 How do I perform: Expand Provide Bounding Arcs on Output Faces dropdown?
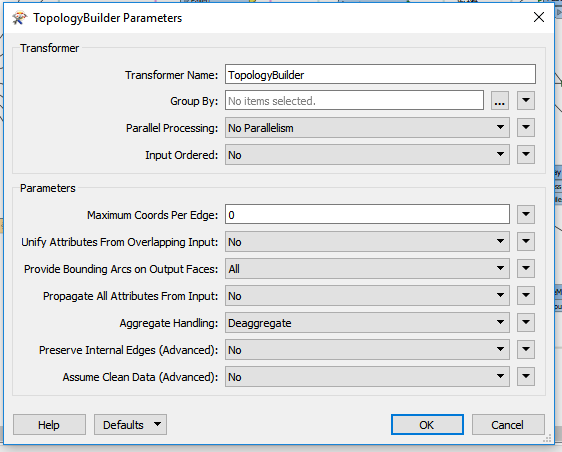(367, 269)
